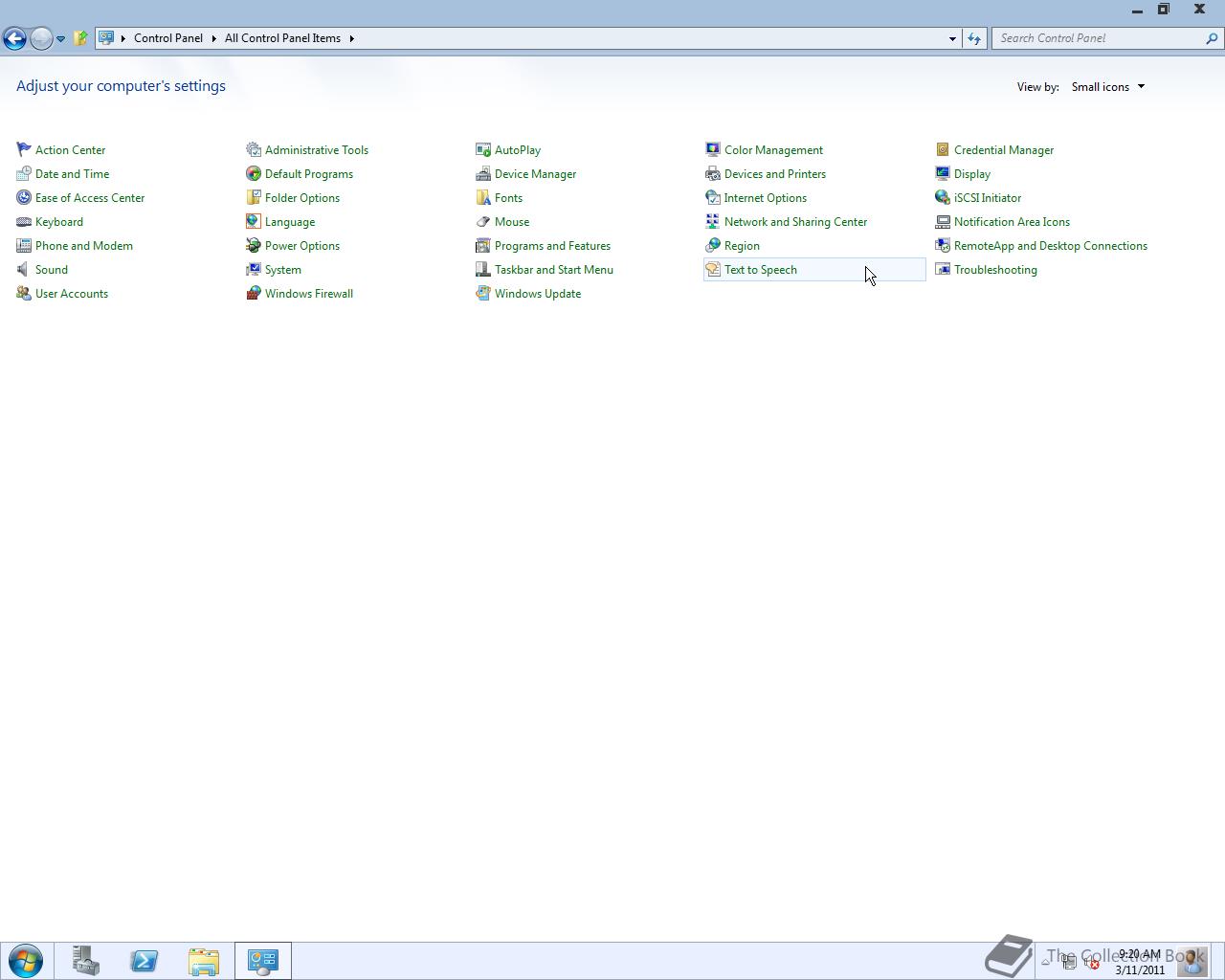Launch PowerShell from the taskbar

[x=145, y=961]
